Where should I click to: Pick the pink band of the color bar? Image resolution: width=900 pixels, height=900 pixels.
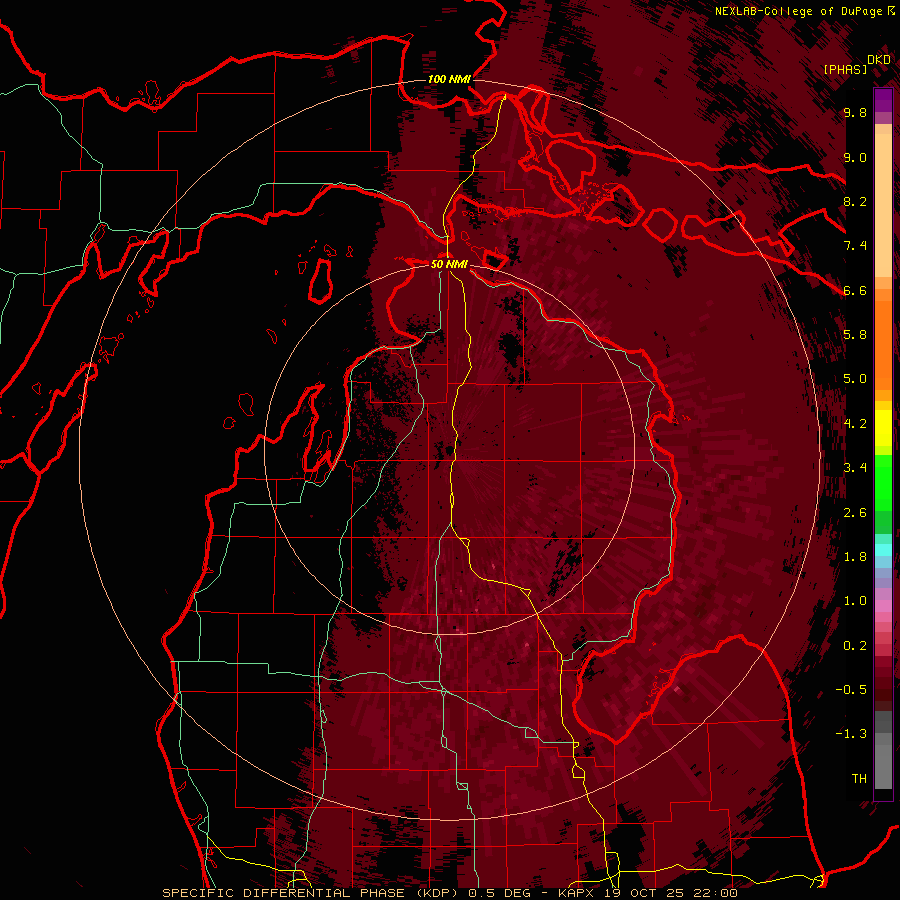883,605
